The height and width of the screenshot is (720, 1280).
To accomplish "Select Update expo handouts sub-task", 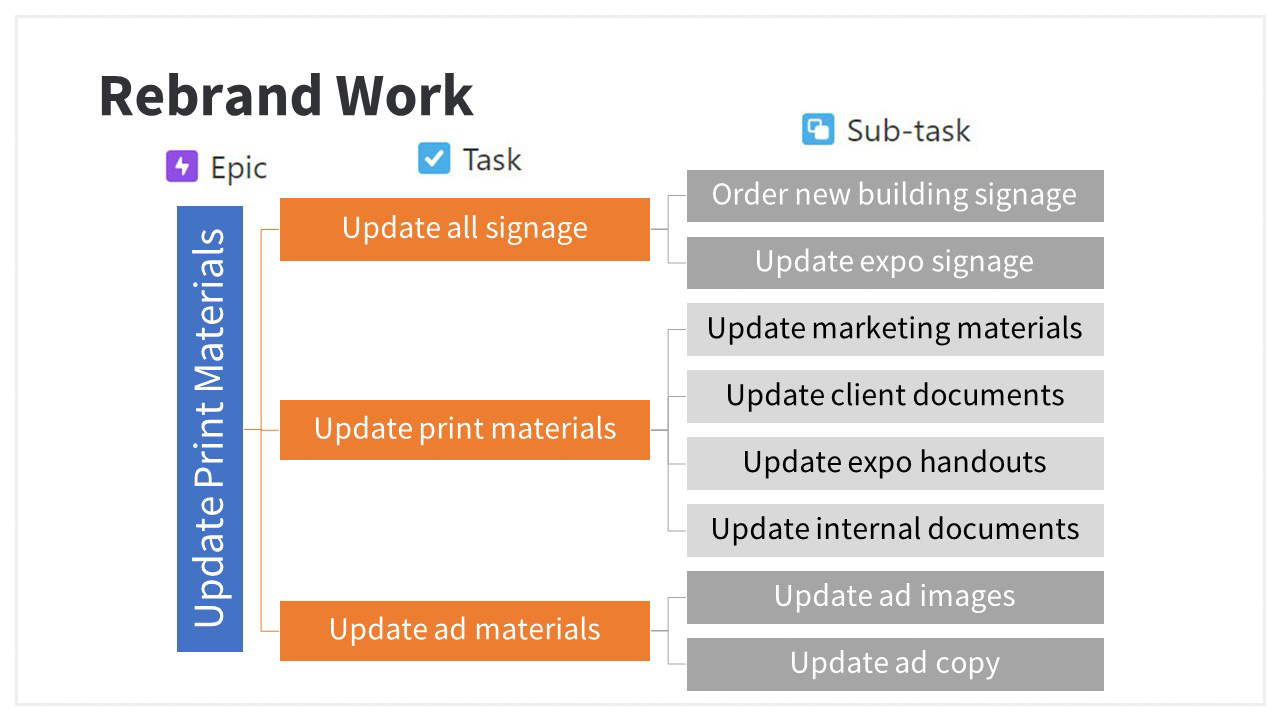I will click(895, 463).
